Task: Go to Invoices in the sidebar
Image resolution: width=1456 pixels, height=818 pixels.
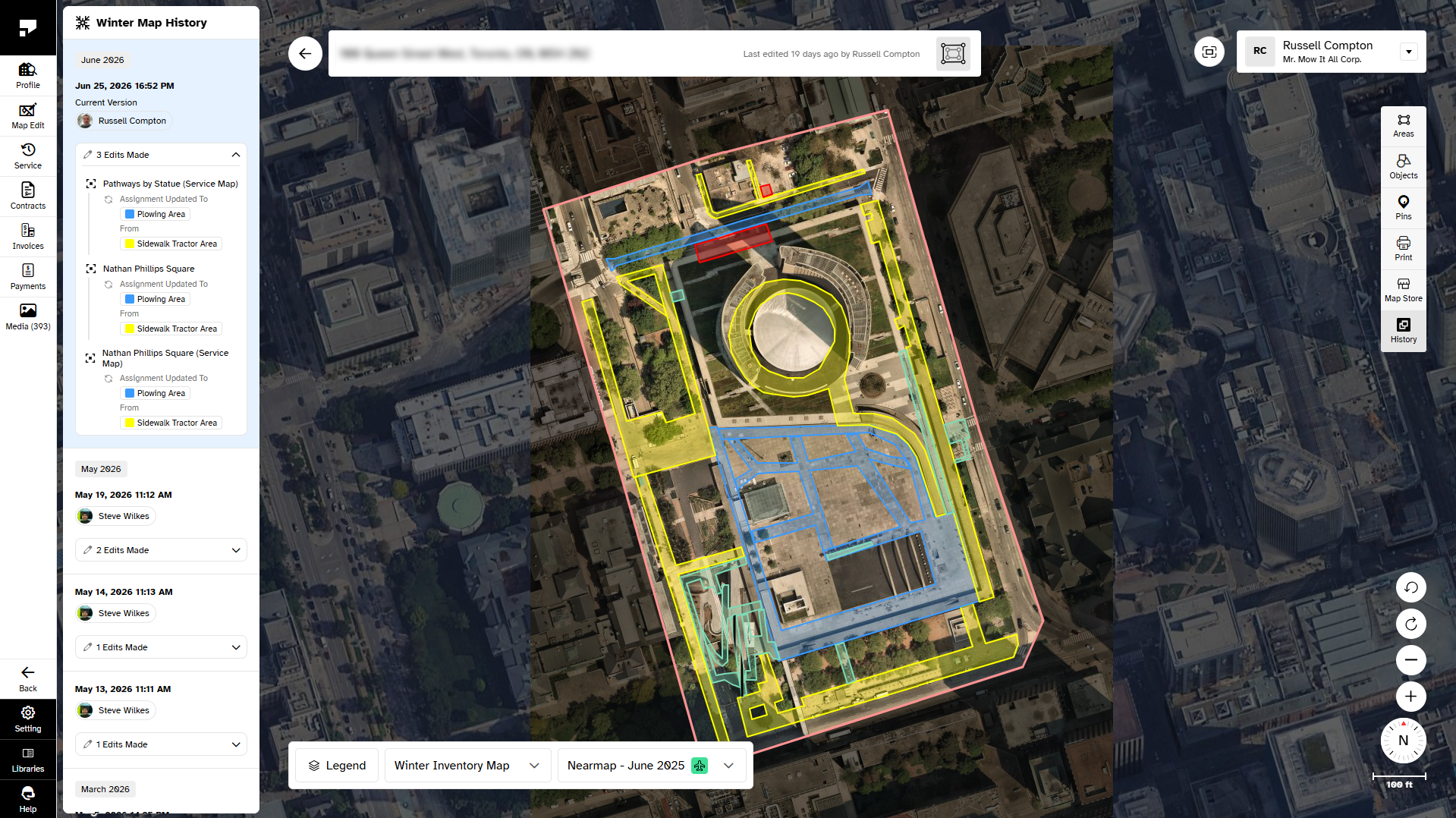Action: coord(28,237)
